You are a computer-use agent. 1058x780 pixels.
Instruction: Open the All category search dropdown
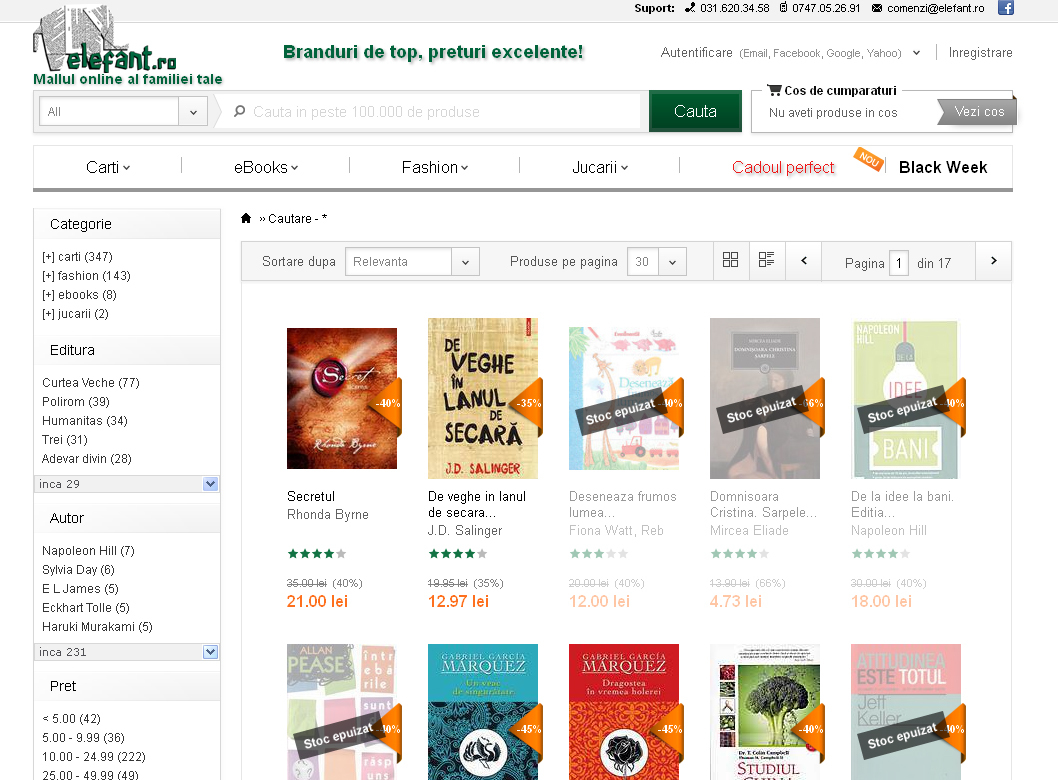click(x=123, y=111)
